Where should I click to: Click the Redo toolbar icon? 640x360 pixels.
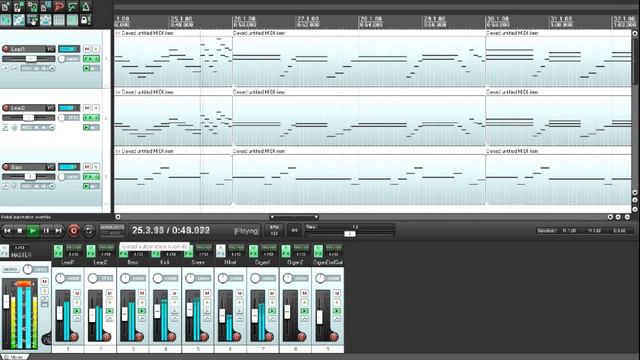point(72,6)
